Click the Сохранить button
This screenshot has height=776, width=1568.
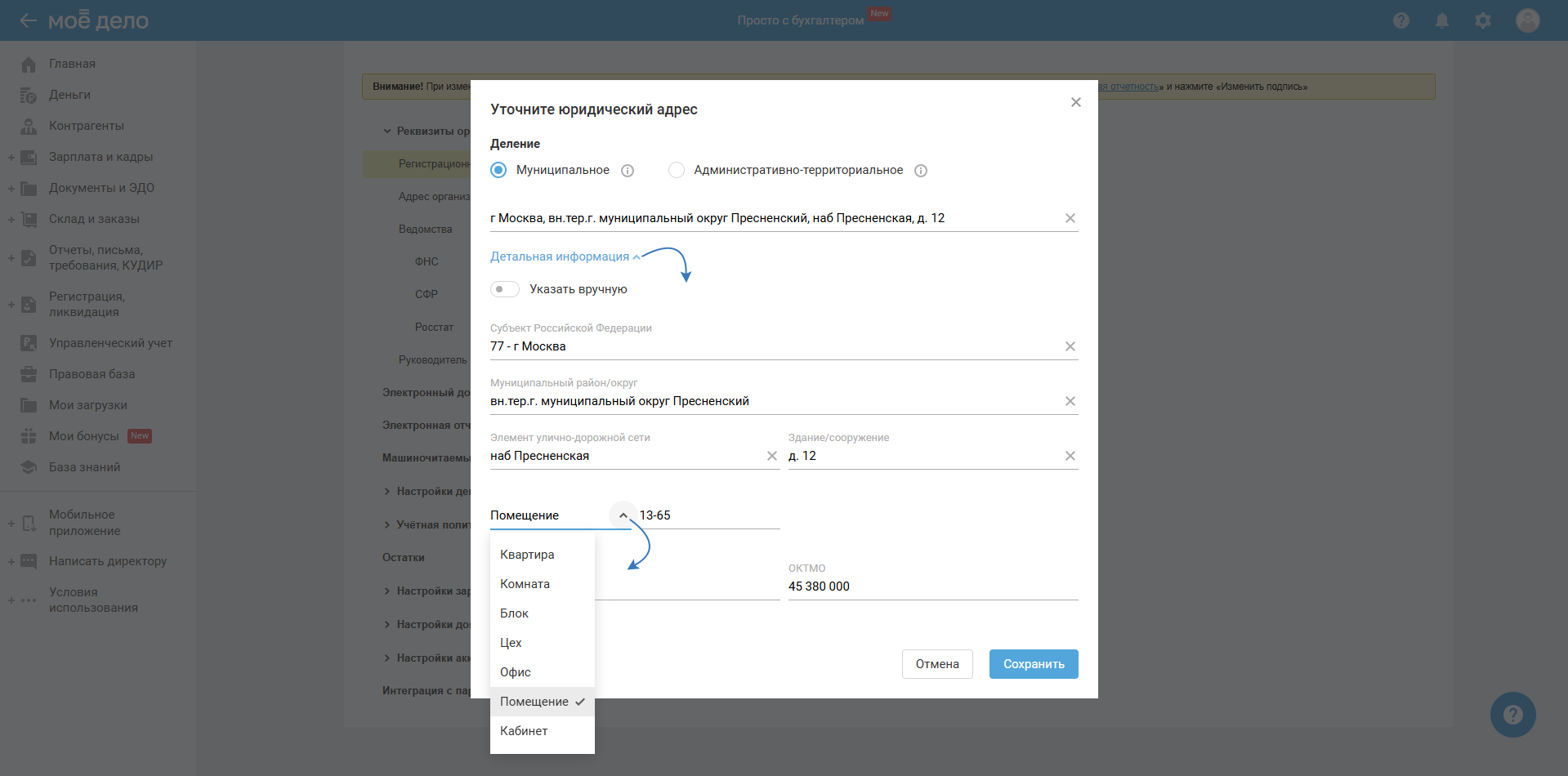pyautogui.click(x=1034, y=664)
